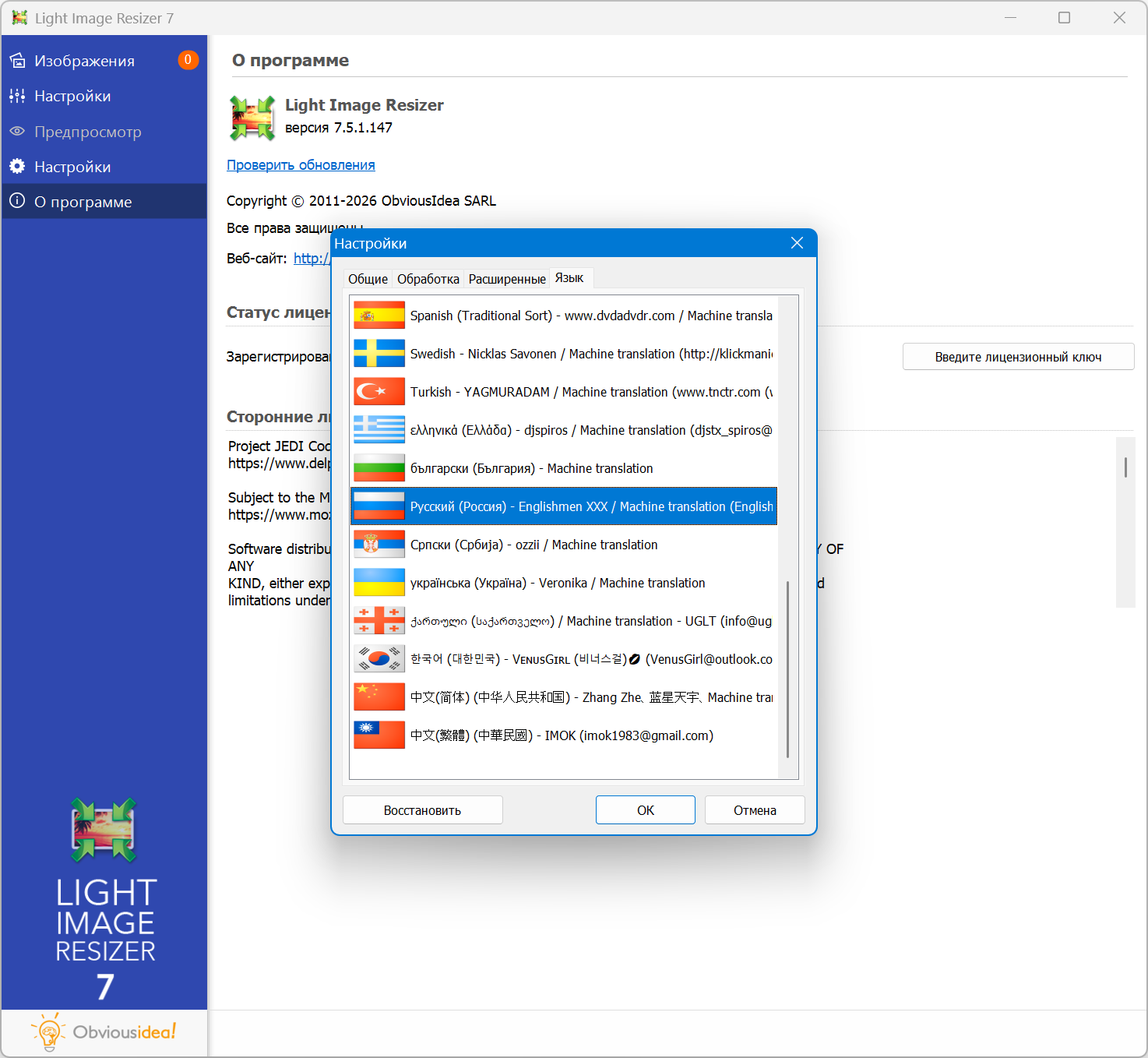Click the Отмена button
This screenshot has width=1148, height=1058.
pyautogui.click(x=754, y=810)
